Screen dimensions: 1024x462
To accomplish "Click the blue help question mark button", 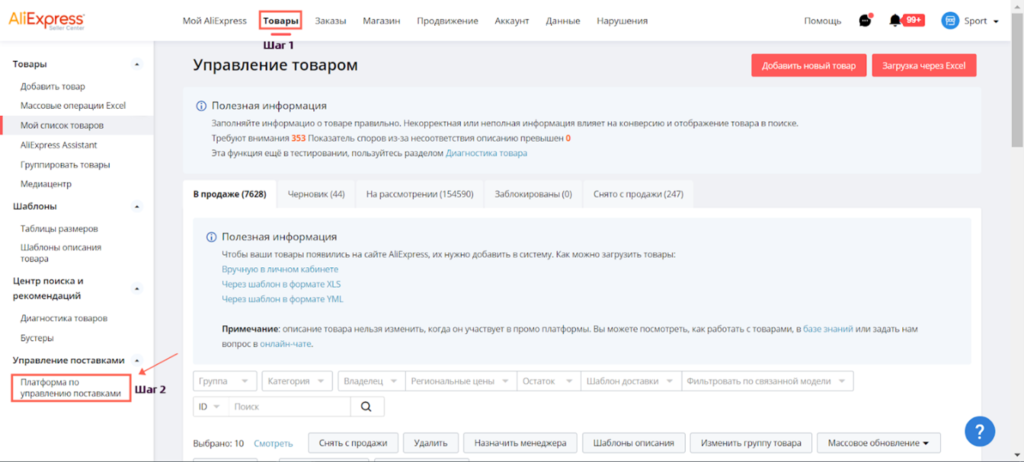I will point(980,431).
